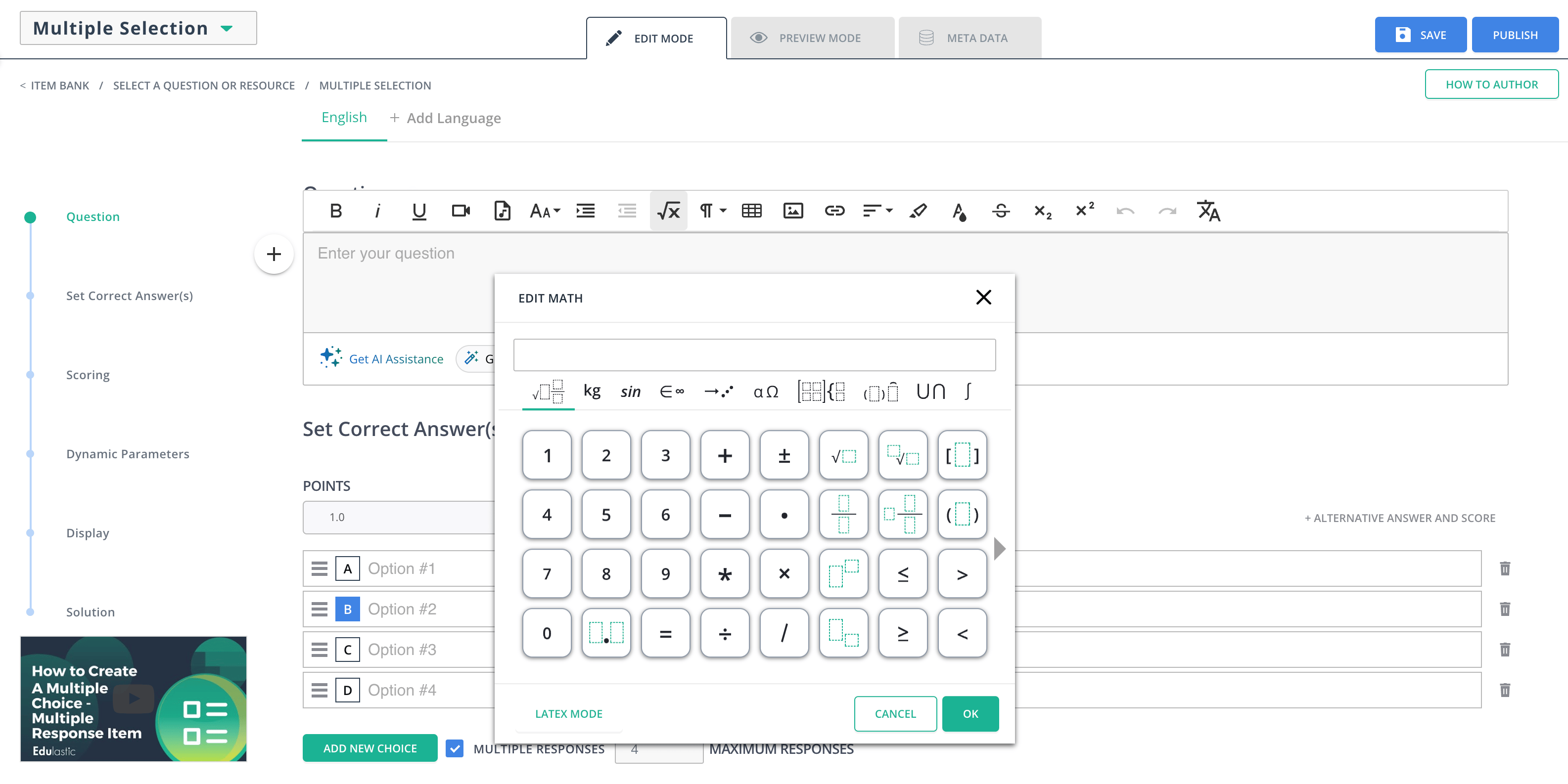Viewport: 1568px width, 784px height.
Task: Cancel the Edit Math dialog
Action: (895, 713)
